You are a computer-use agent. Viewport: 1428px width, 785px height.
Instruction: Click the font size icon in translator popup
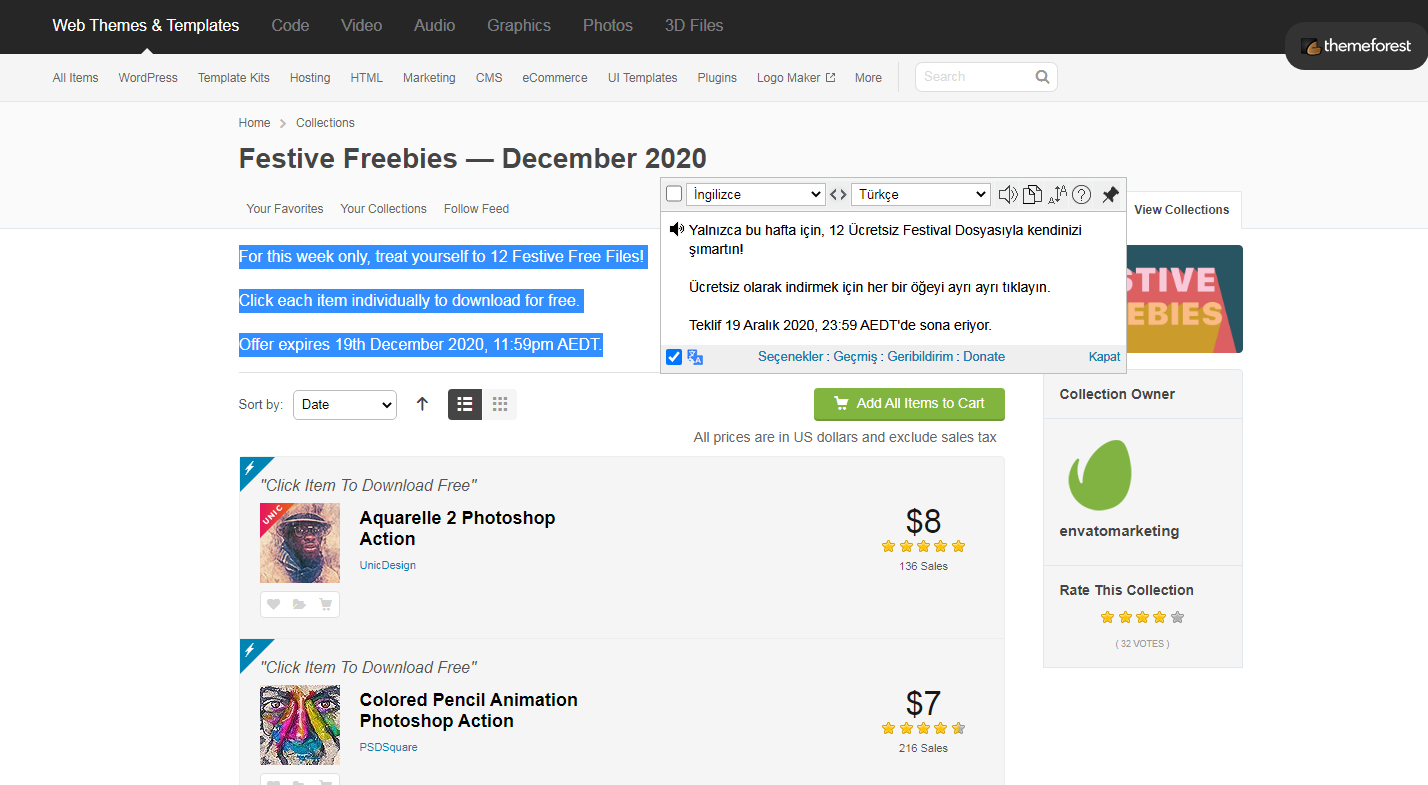point(1057,194)
